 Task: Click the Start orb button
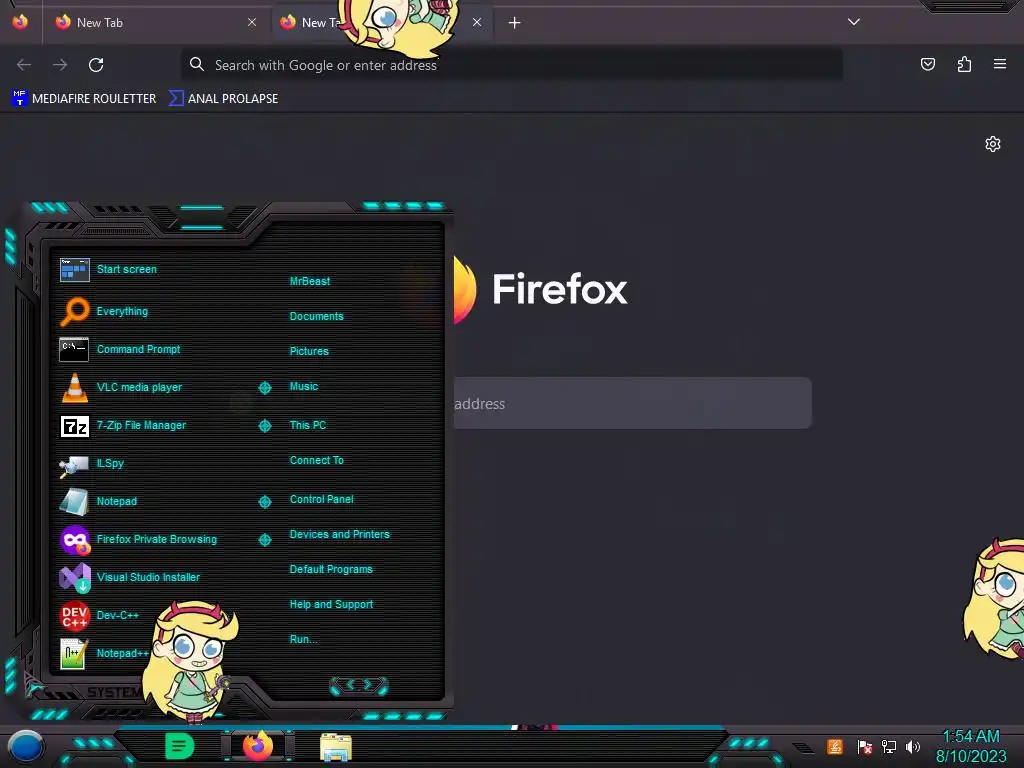point(26,746)
